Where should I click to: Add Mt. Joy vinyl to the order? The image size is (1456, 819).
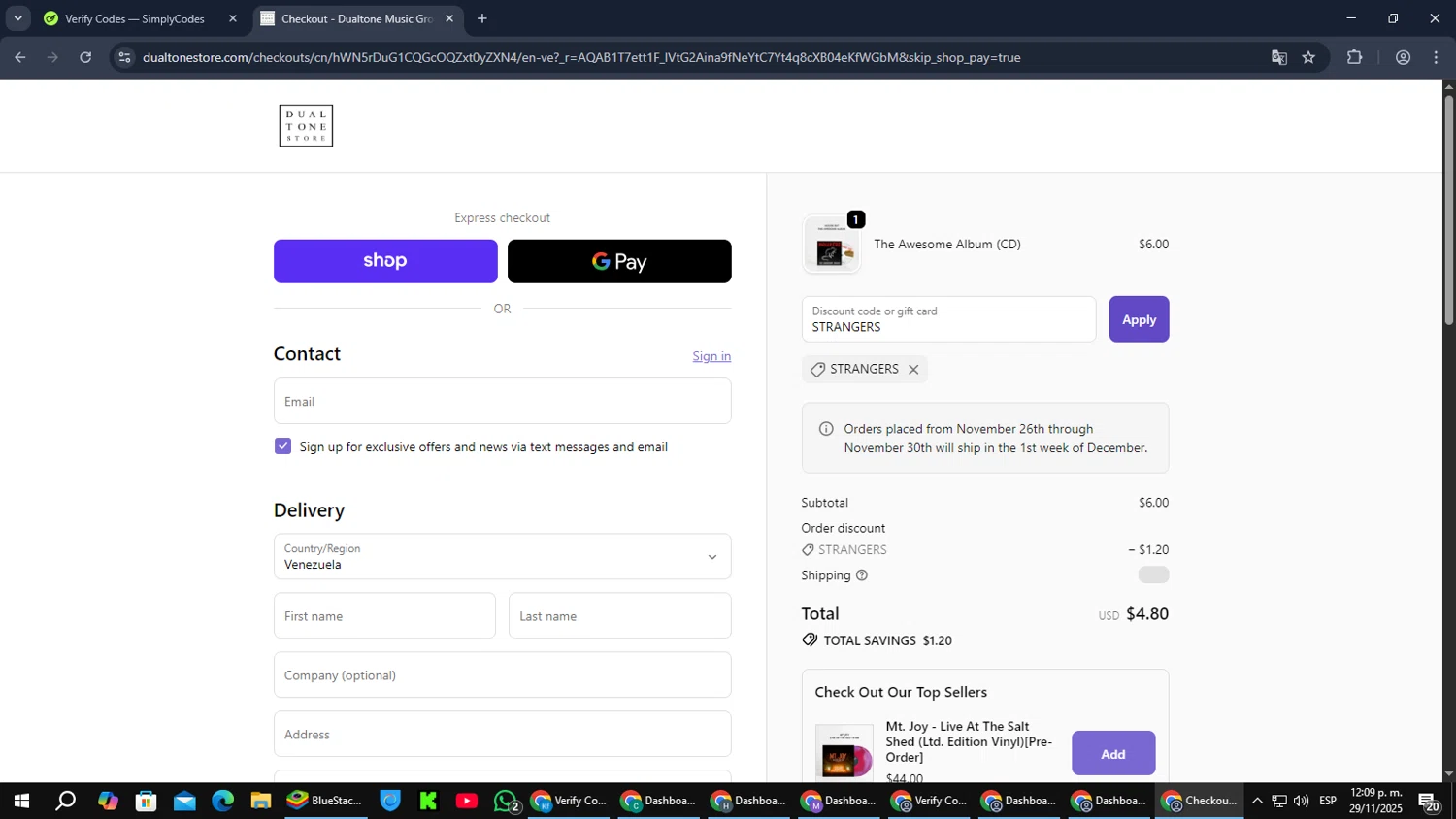[1113, 753]
